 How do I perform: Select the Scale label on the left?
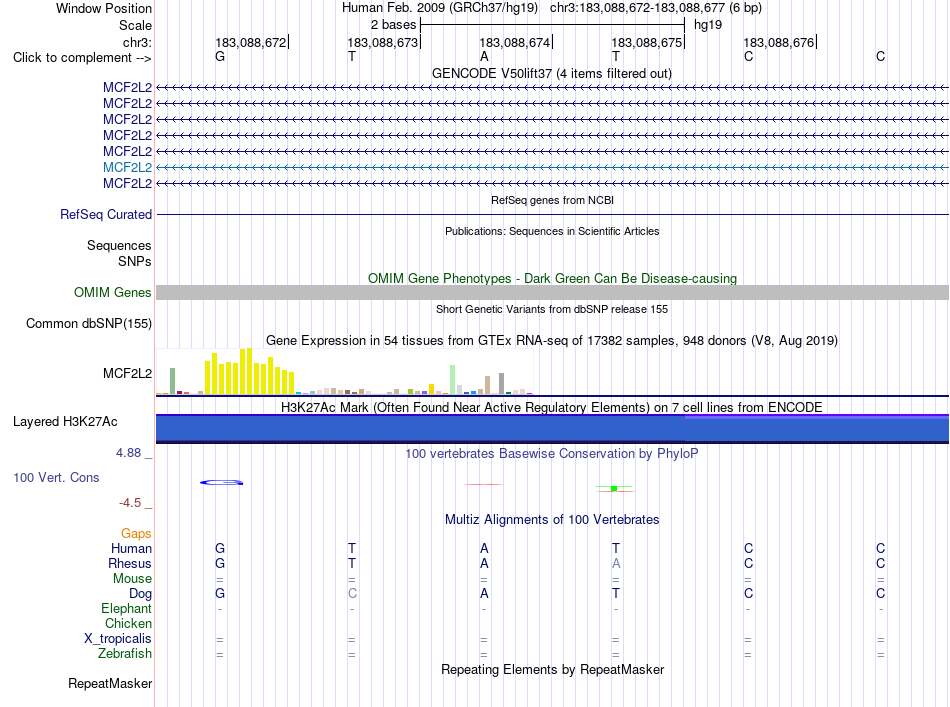(135, 25)
